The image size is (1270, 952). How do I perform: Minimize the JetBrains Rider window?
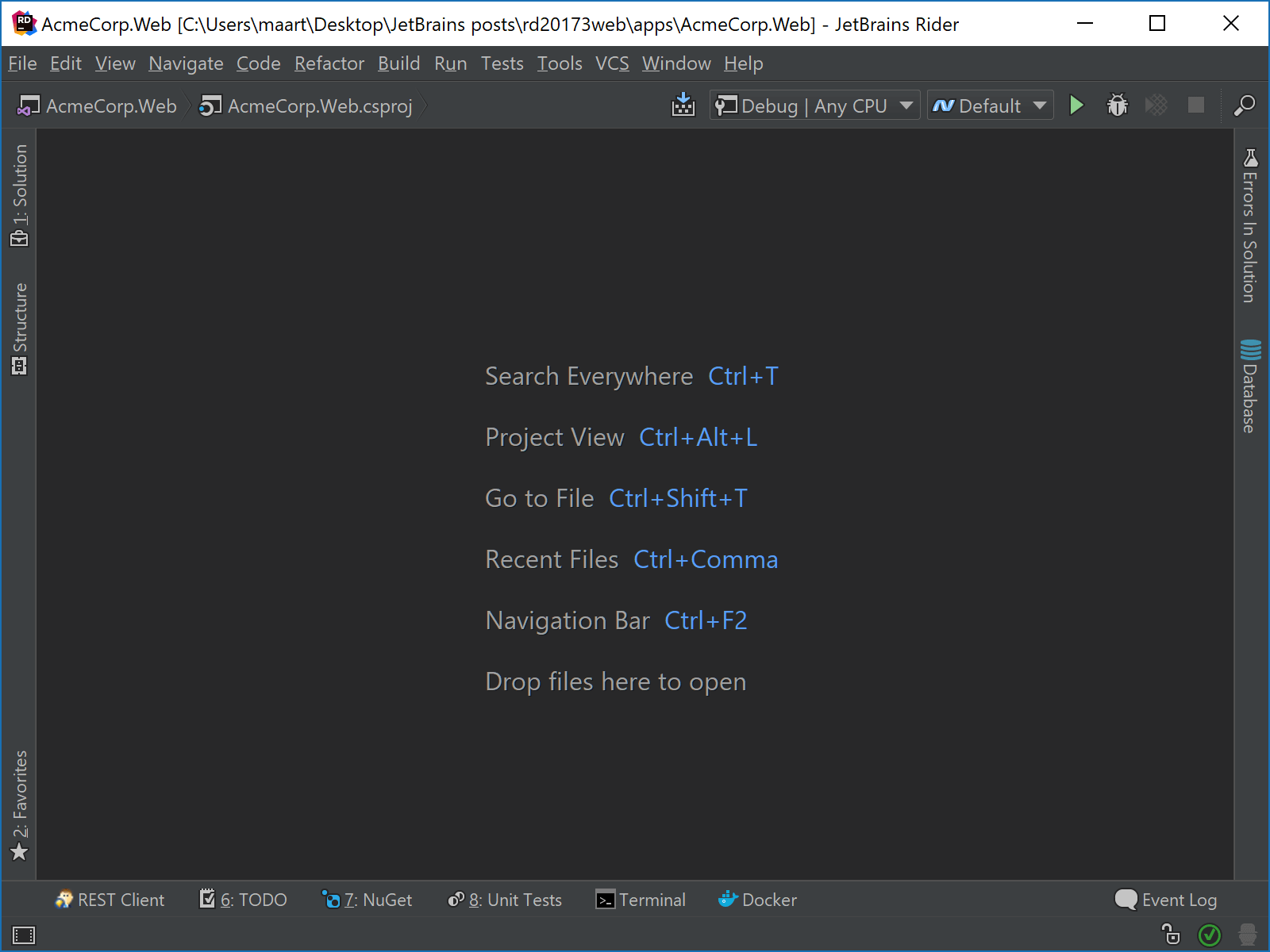pos(1085,24)
